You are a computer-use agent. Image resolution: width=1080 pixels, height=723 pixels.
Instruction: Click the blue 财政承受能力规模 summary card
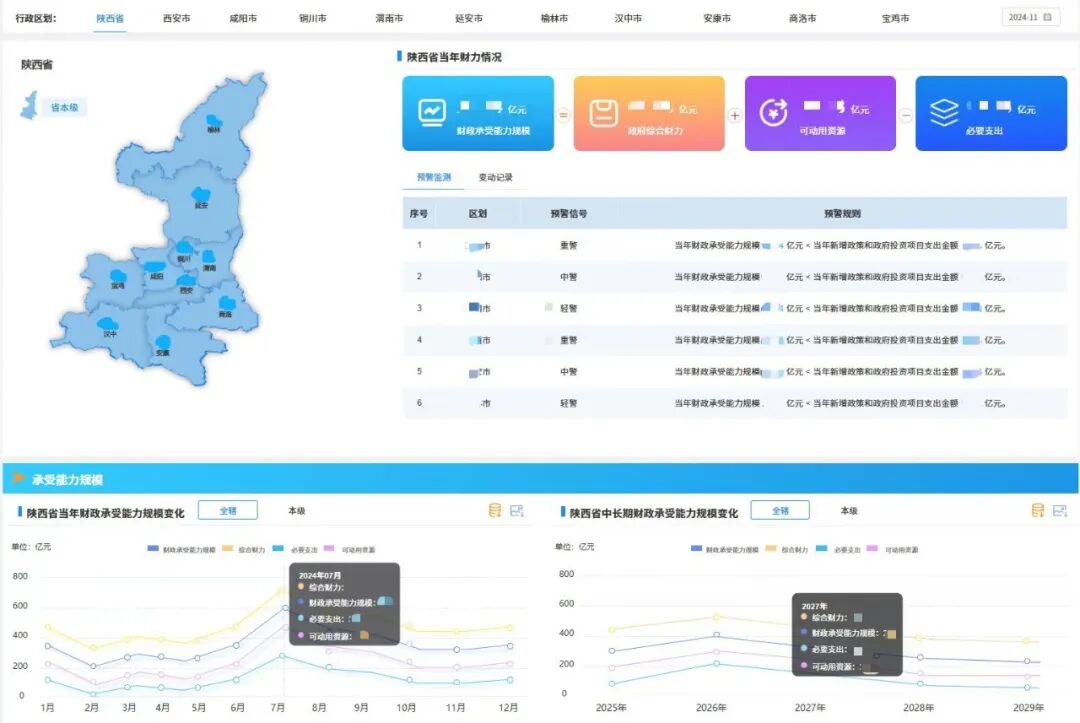click(x=478, y=113)
